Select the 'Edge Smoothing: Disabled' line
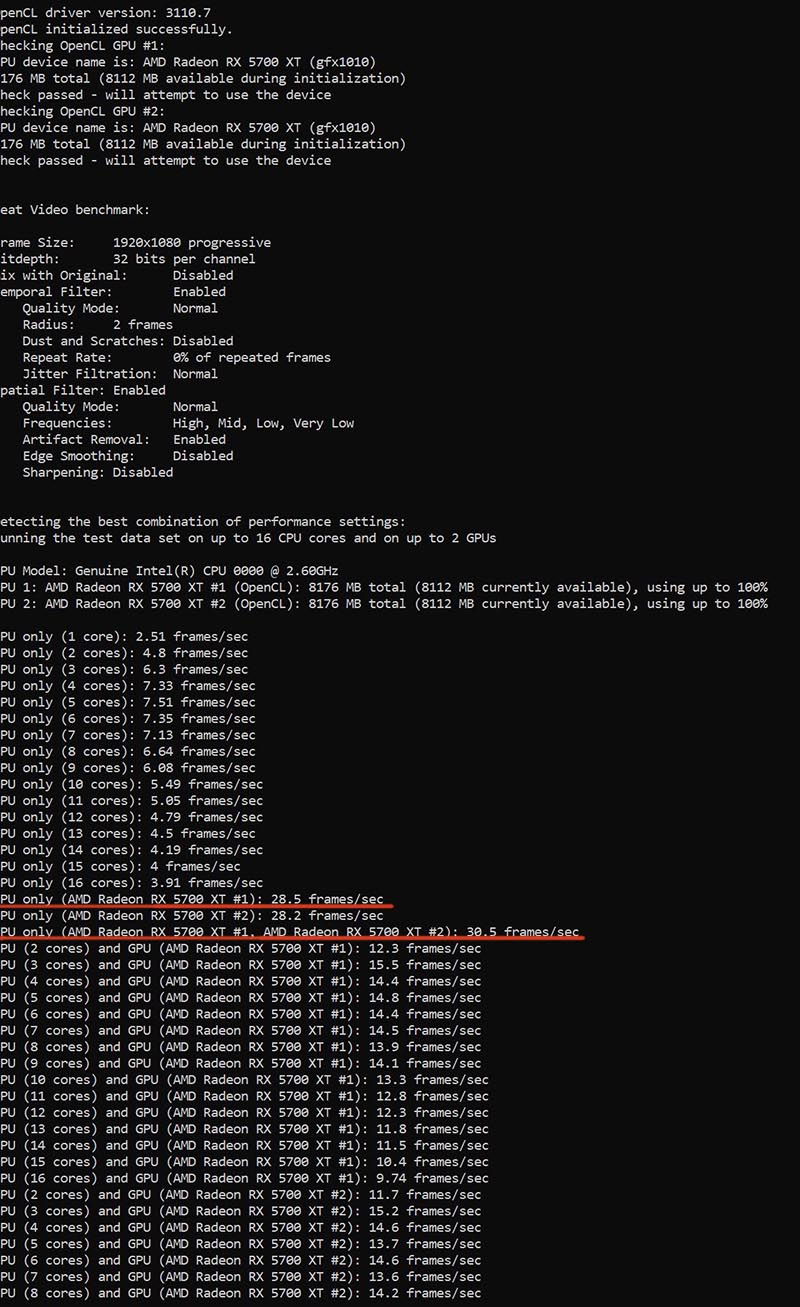The image size is (800, 1307). 128,456
